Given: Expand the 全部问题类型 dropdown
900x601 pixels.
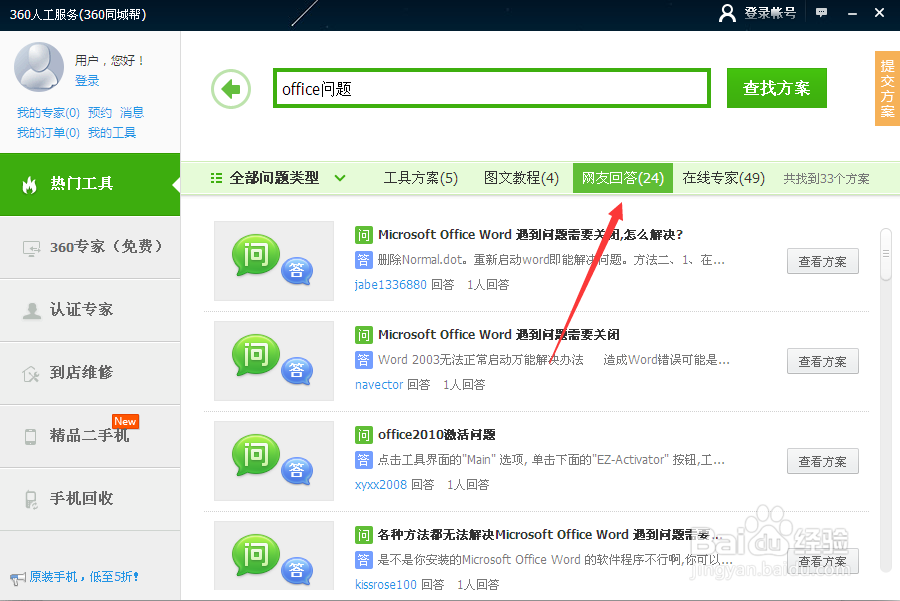Looking at the screenshot, I should pyautogui.click(x=340, y=178).
